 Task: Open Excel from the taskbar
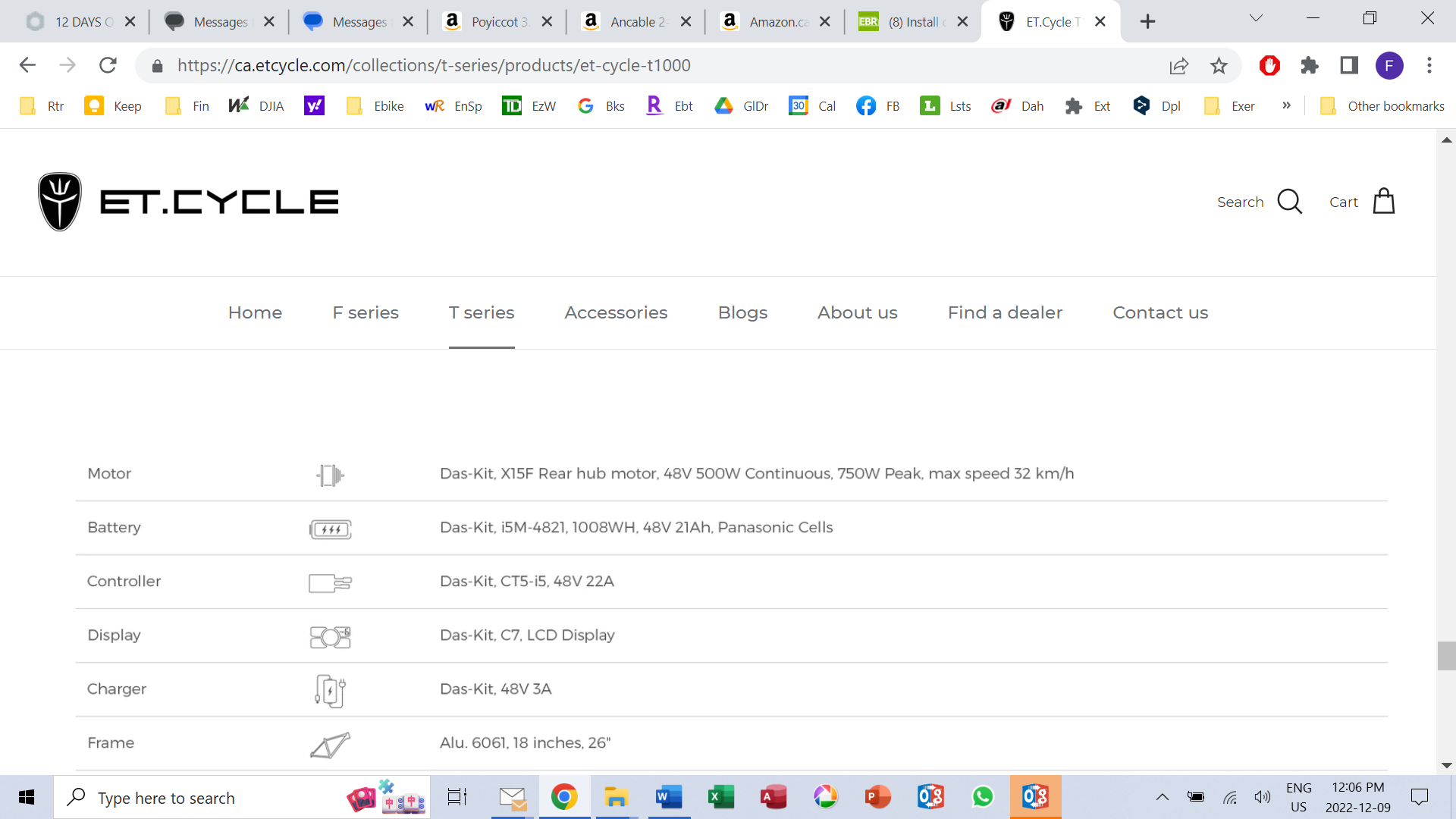point(720,797)
